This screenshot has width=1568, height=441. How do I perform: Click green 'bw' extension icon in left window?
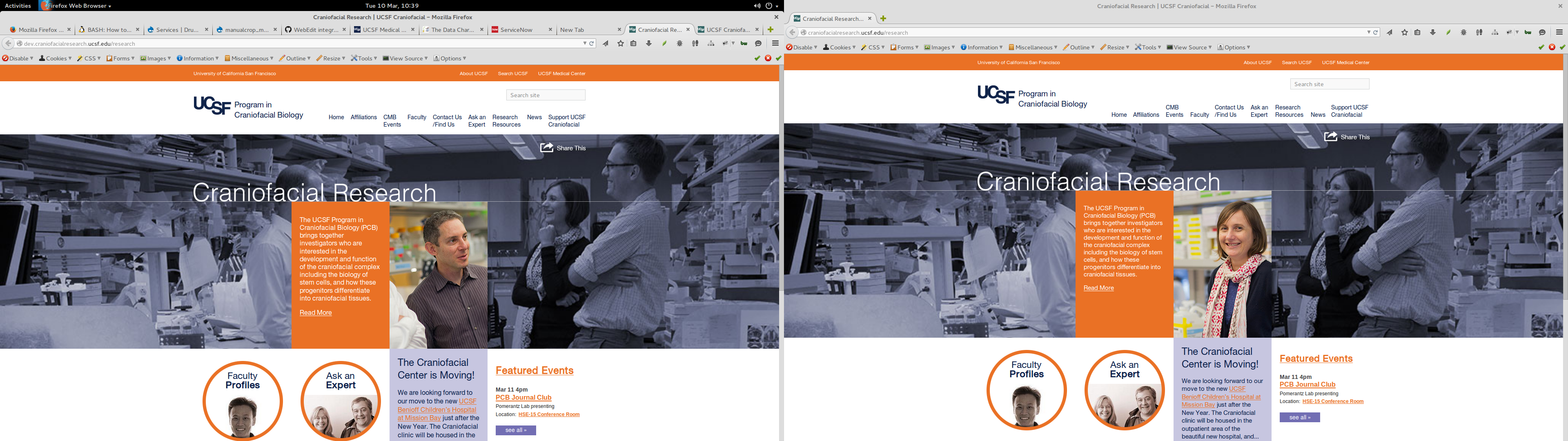pos(744,44)
